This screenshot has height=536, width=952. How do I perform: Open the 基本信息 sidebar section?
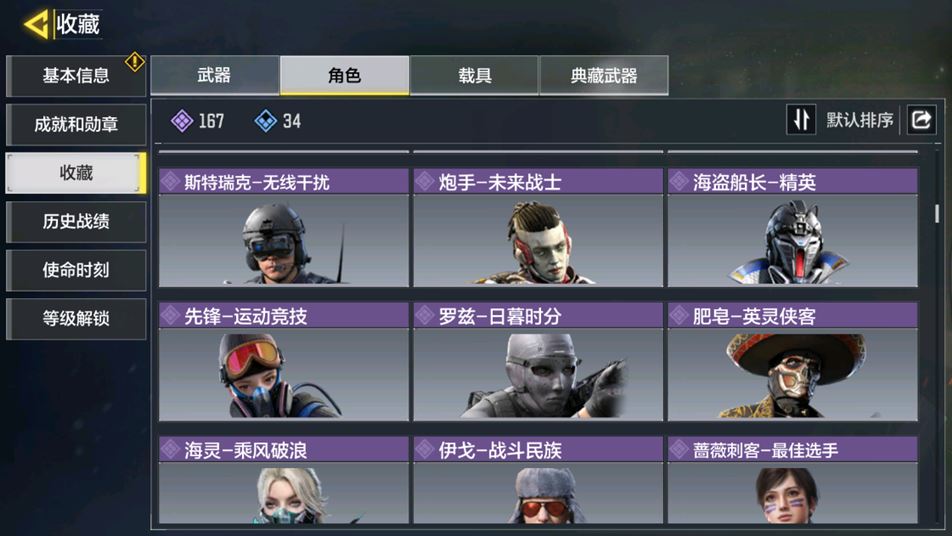click(x=76, y=76)
